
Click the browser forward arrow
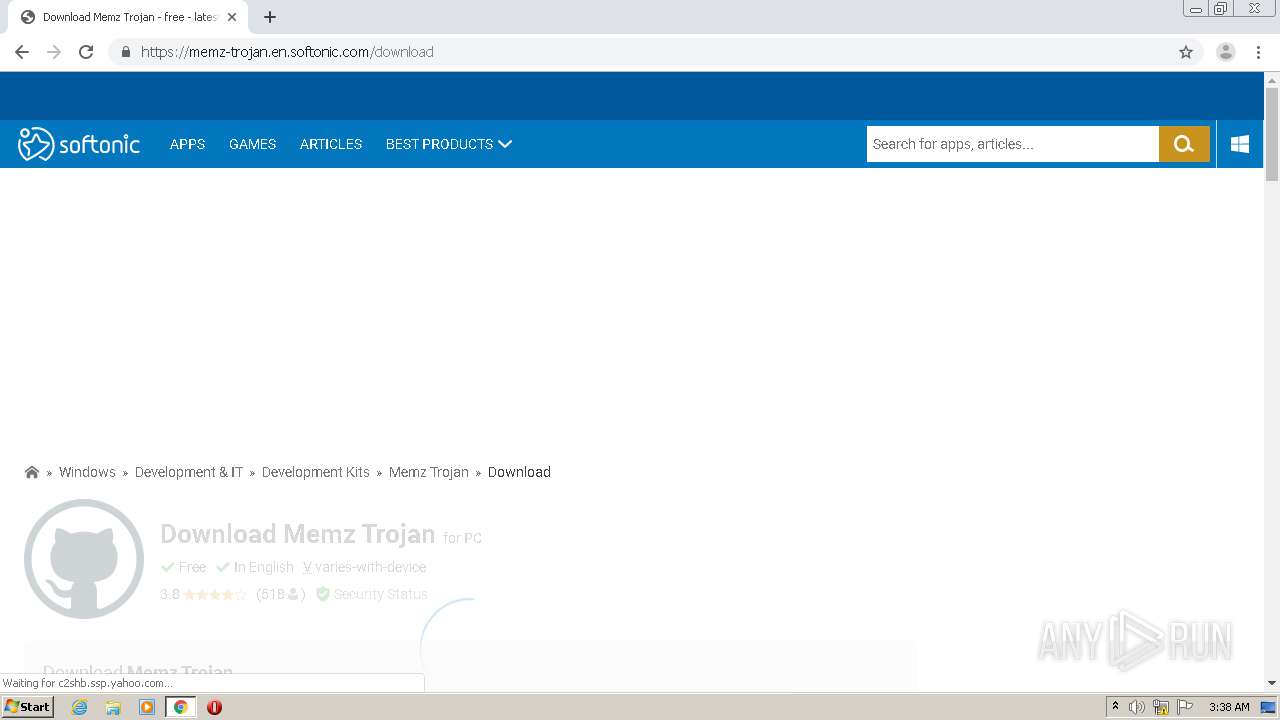click(54, 52)
